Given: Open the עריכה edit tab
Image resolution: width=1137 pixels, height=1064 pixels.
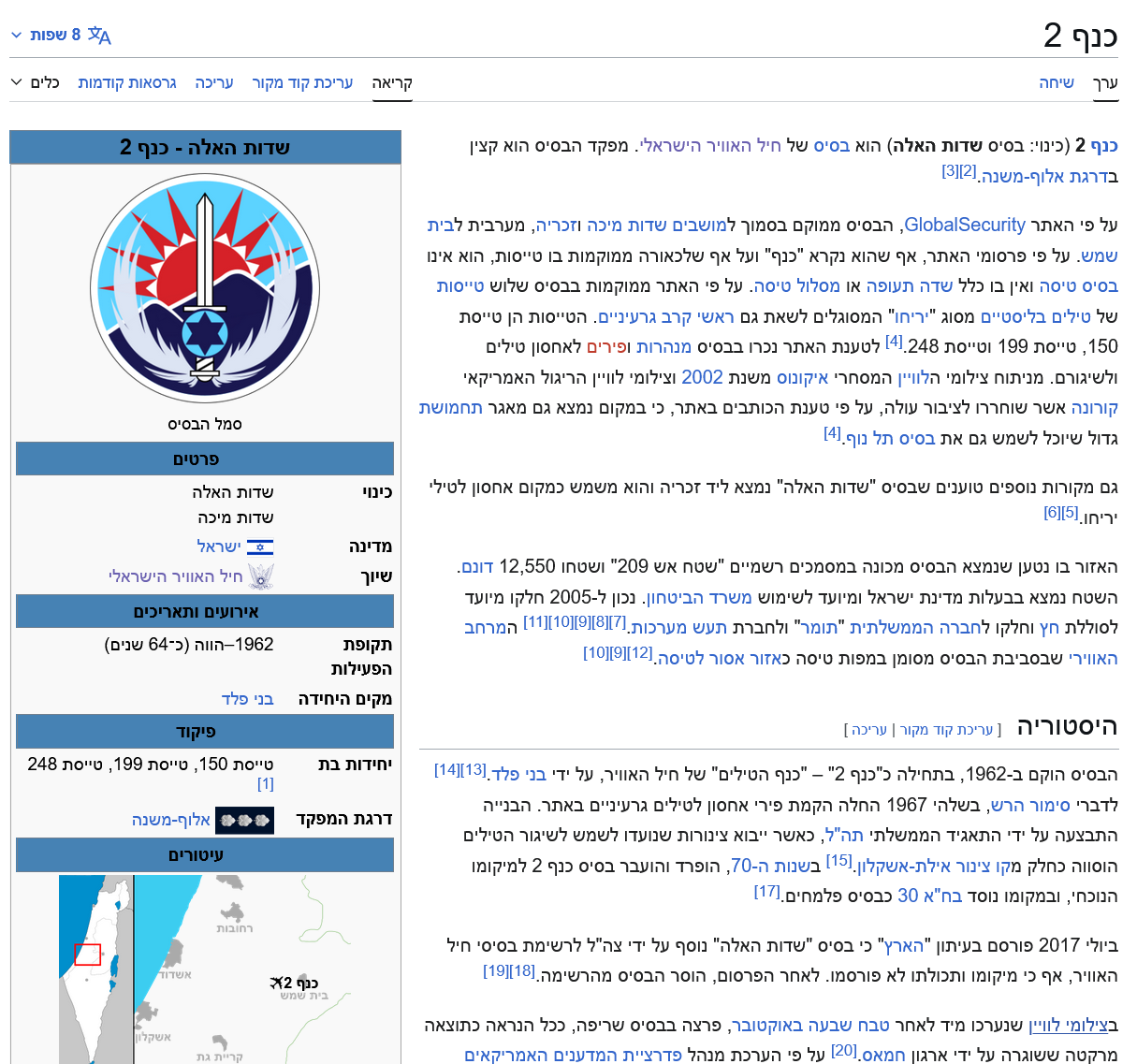Looking at the screenshot, I should coord(214,83).
